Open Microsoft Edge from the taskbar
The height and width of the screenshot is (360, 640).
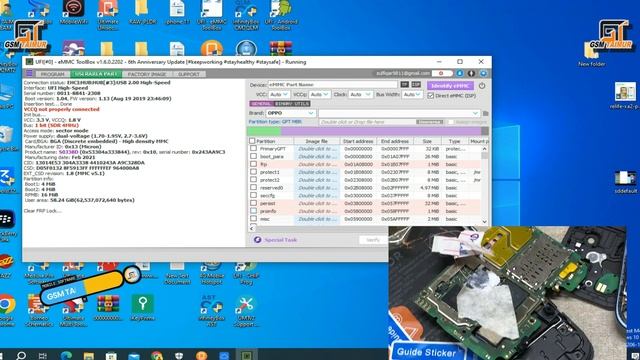pyautogui.click(x=66, y=355)
